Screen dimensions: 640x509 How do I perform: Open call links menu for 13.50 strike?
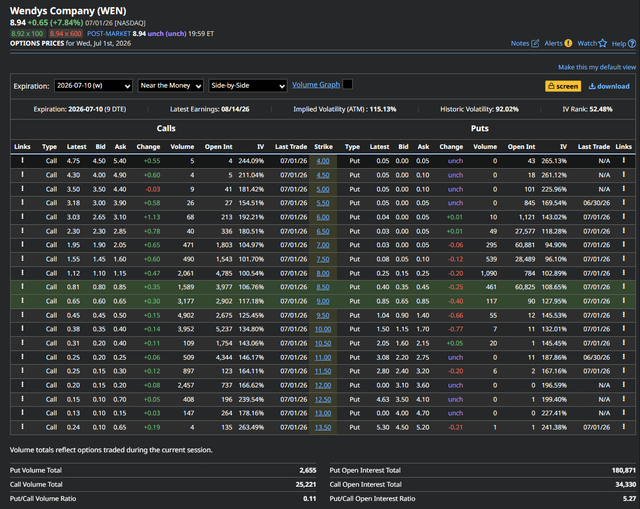pyautogui.click(x=22, y=427)
